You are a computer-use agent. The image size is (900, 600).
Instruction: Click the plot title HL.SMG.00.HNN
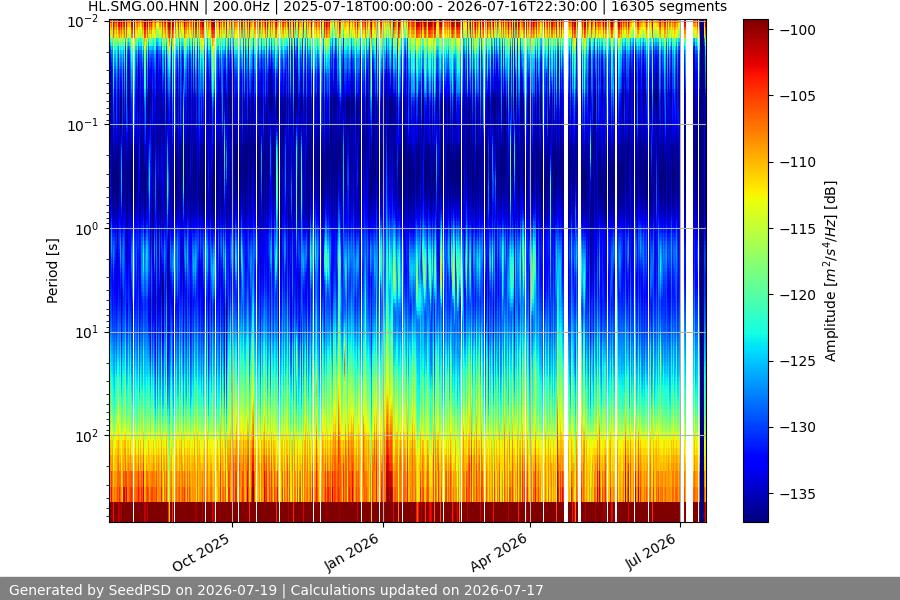tap(143, 7)
